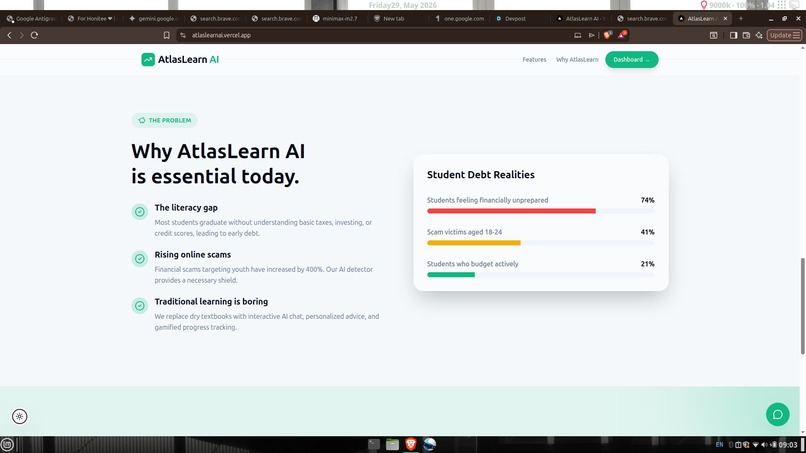Click the 74% value
Image resolution: width=806 pixels, height=453 pixels.
click(647, 200)
